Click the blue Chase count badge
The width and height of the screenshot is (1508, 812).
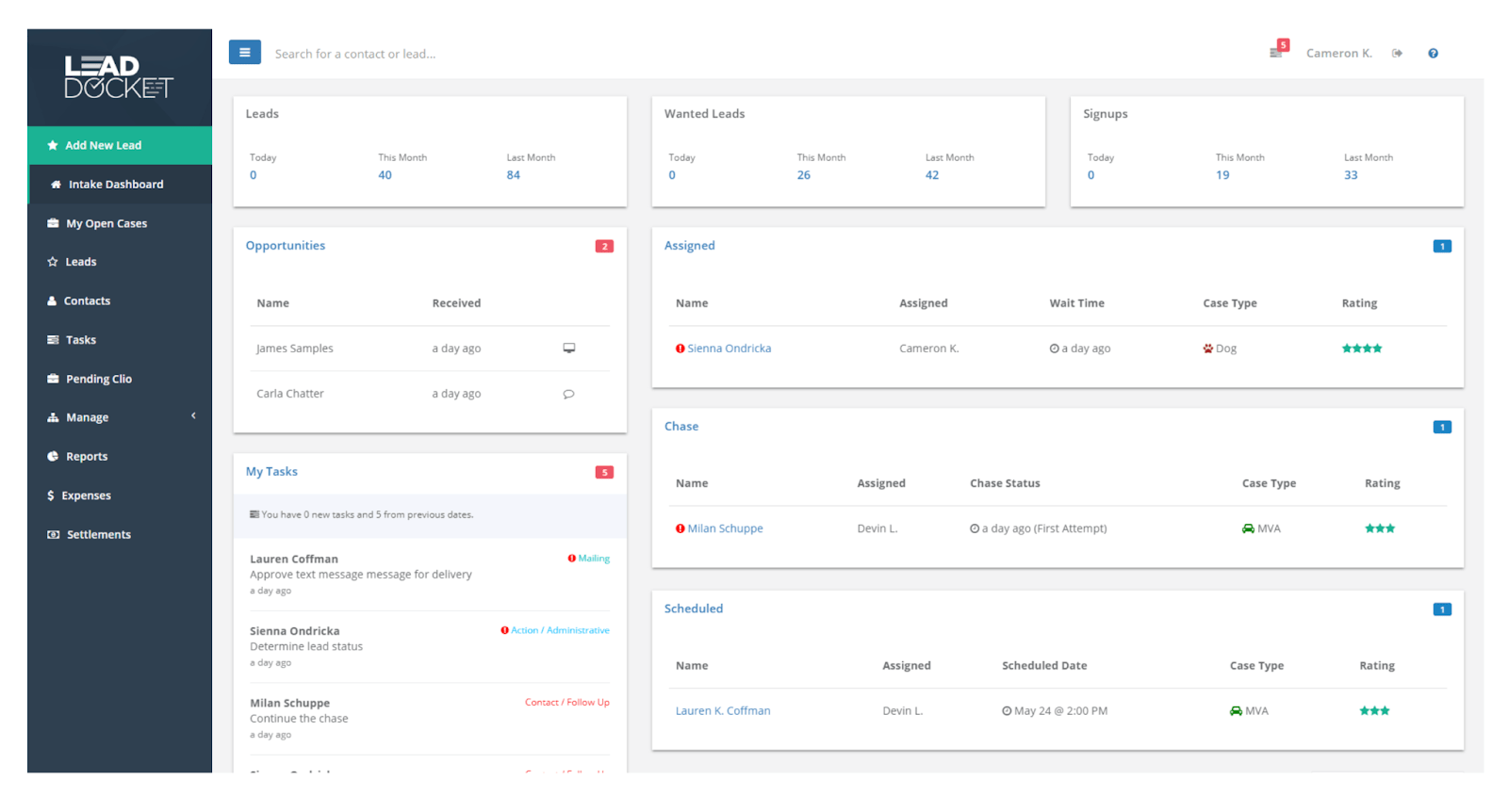(1442, 427)
